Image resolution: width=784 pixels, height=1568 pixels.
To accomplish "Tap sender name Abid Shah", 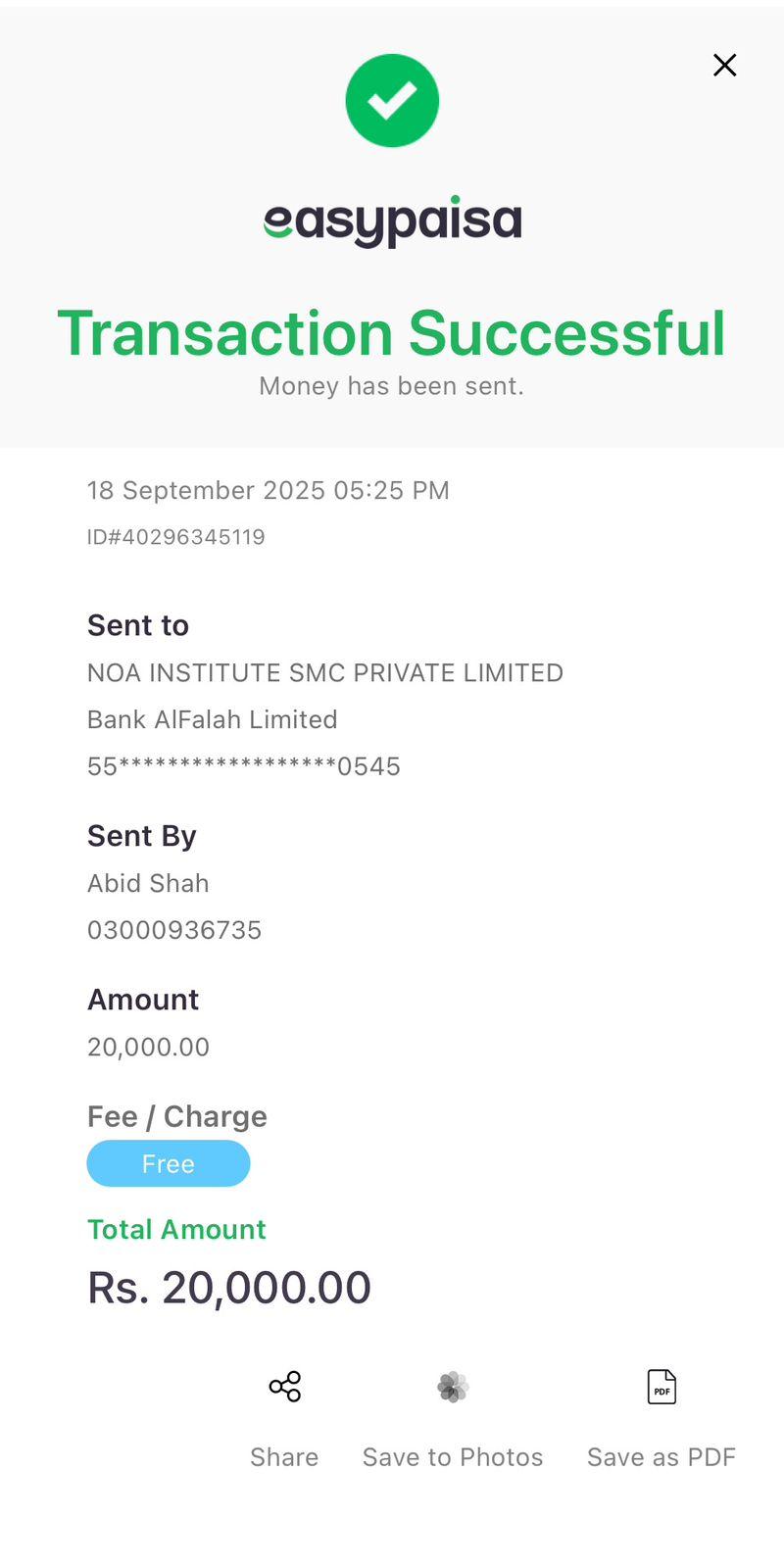I will coord(148,883).
